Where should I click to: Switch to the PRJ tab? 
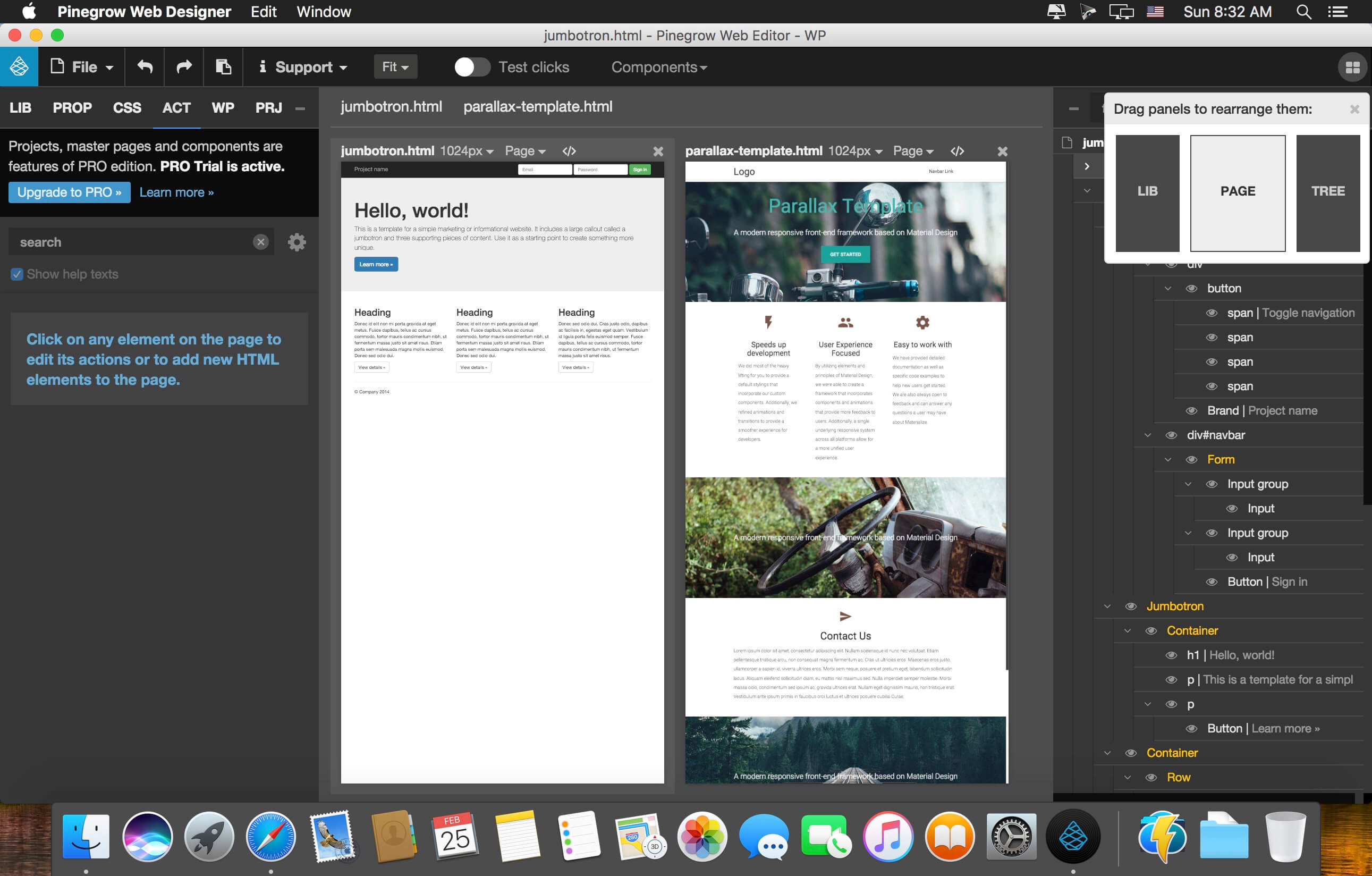[269, 108]
